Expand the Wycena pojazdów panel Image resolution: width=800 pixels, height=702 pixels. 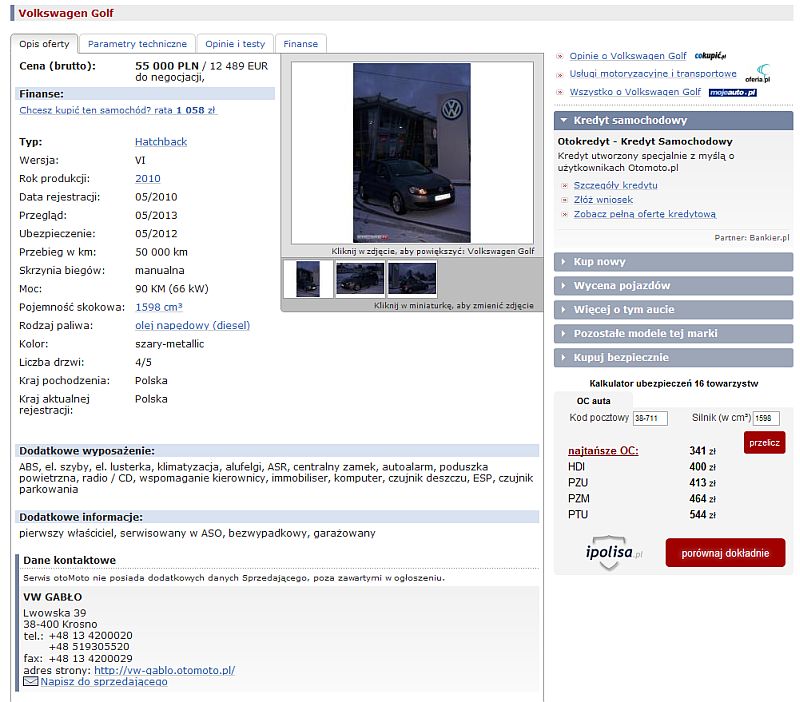click(x=673, y=286)
